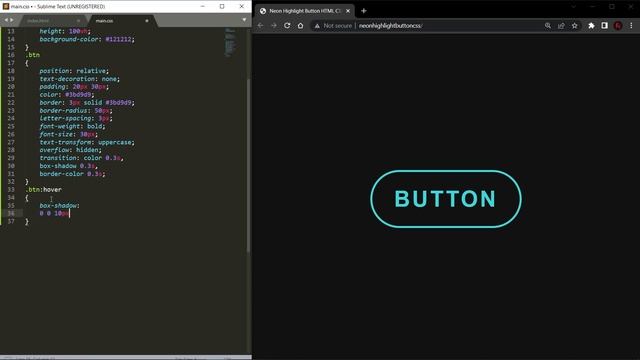Click the 'transition: color 0.3s,' line
This screenshot has width=640, height=360.
click(x=81, y=158)
